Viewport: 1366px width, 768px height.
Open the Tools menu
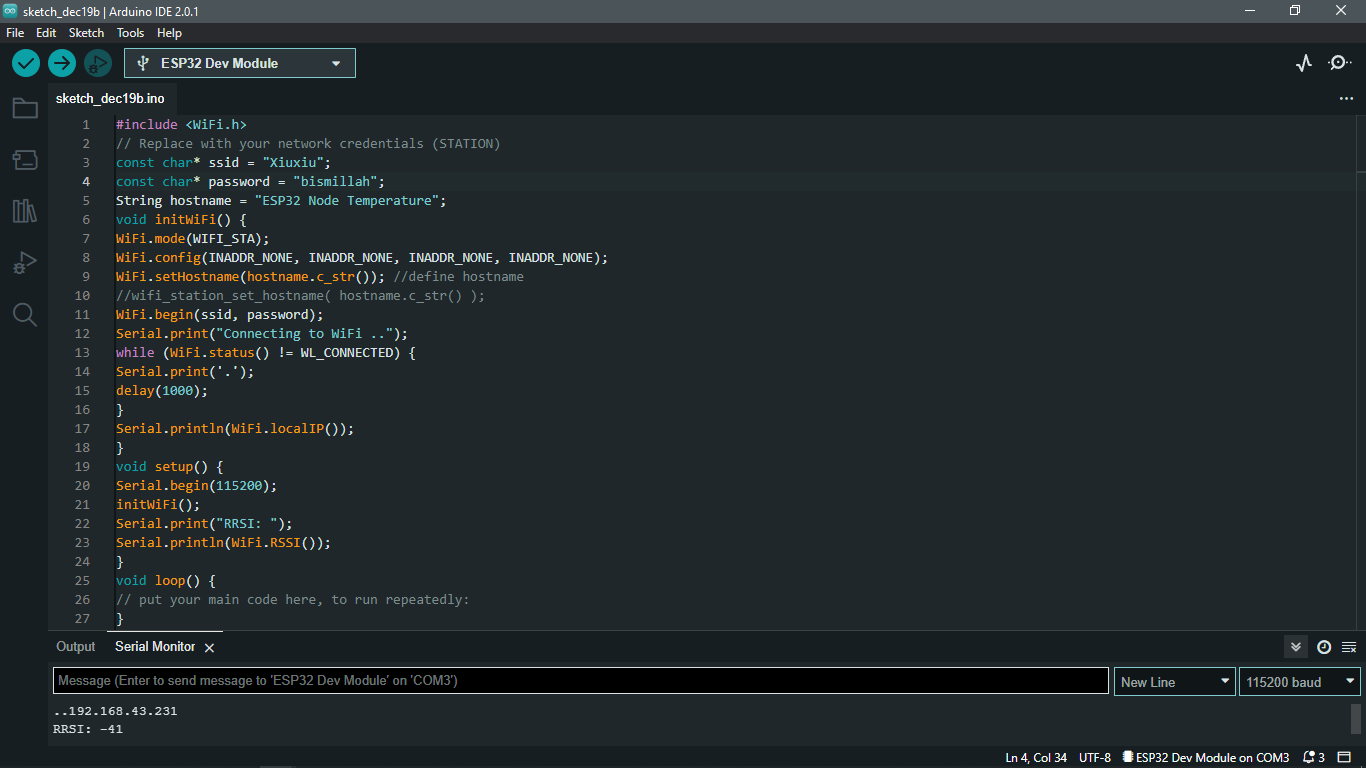130,32
